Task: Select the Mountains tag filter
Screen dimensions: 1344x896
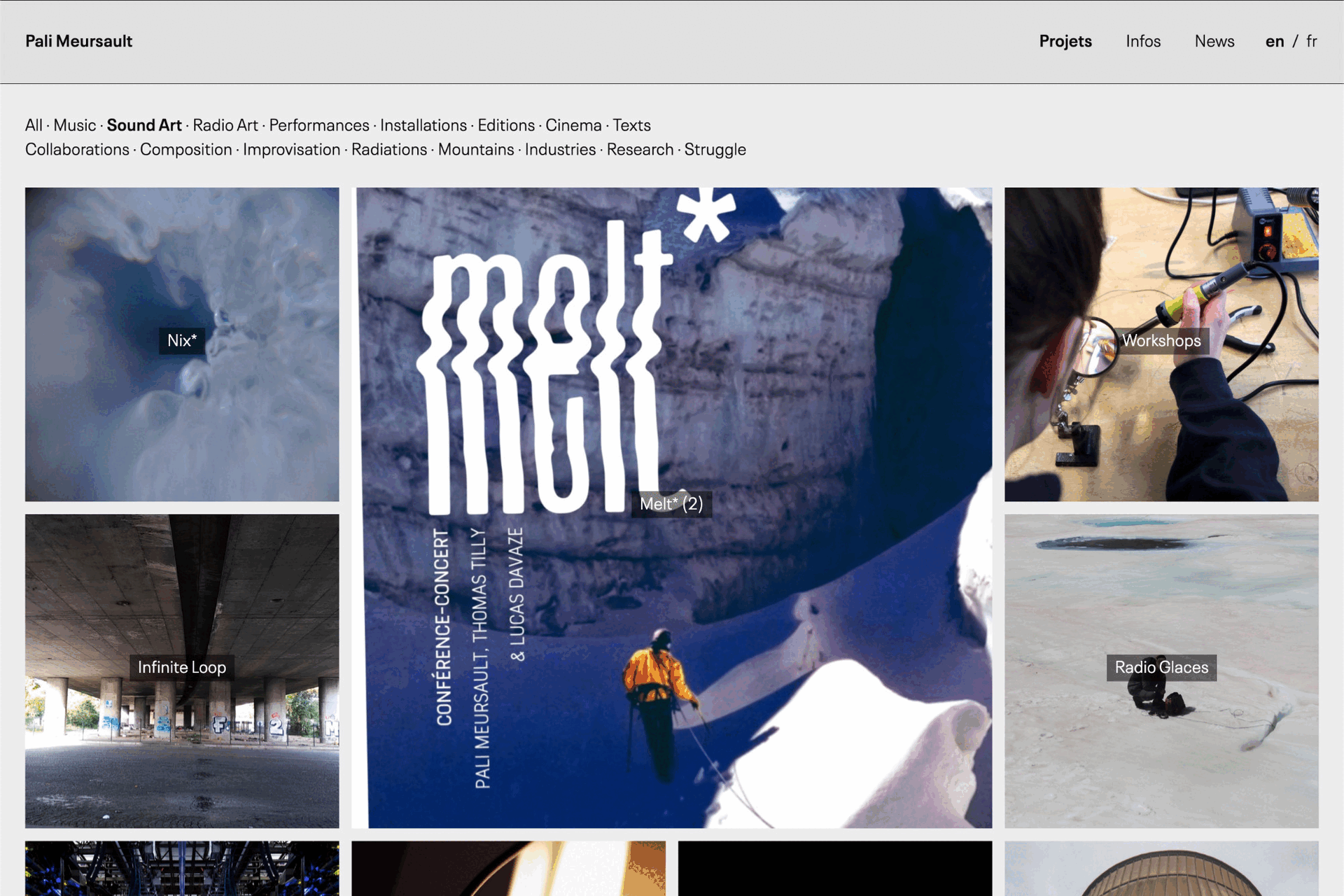Action: pyautogui.click(x=475, y=150)
